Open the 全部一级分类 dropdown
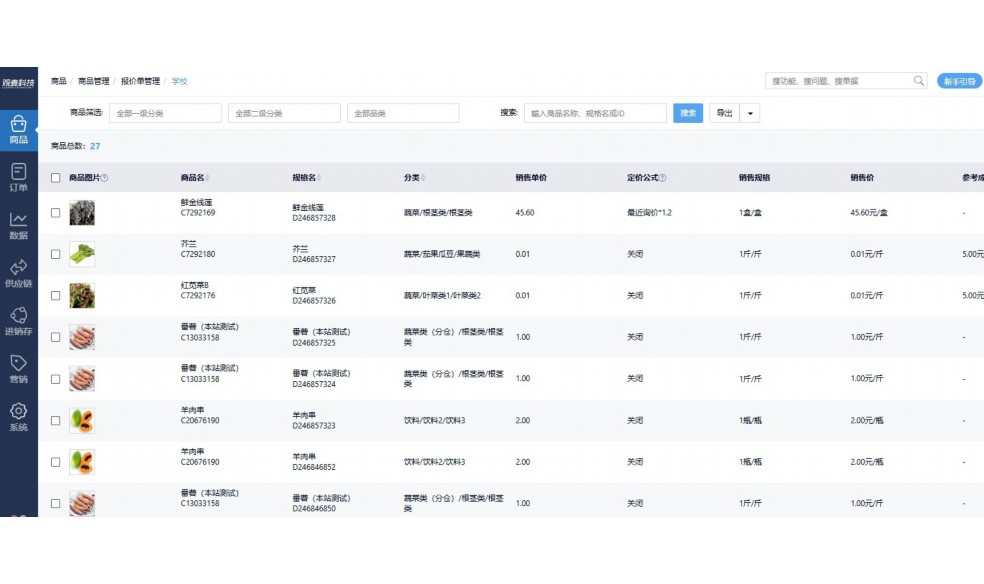The image size is (984, 584). (x=164, y=113)
